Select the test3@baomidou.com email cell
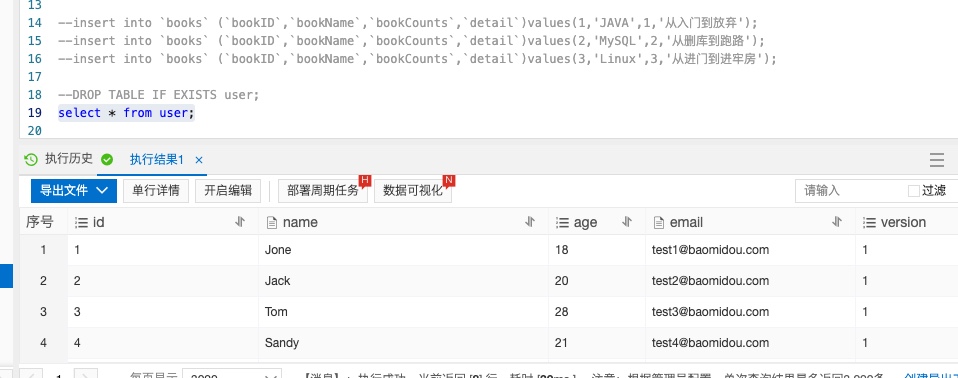 [750, 312]
